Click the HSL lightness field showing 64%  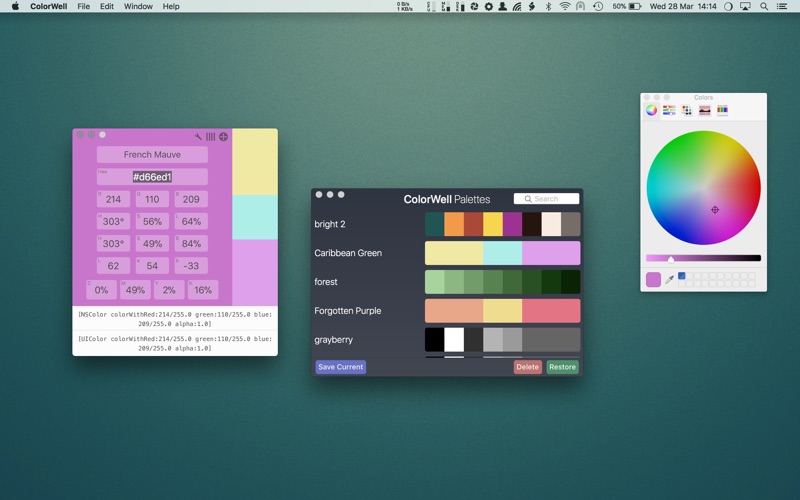tap(191, 221)
